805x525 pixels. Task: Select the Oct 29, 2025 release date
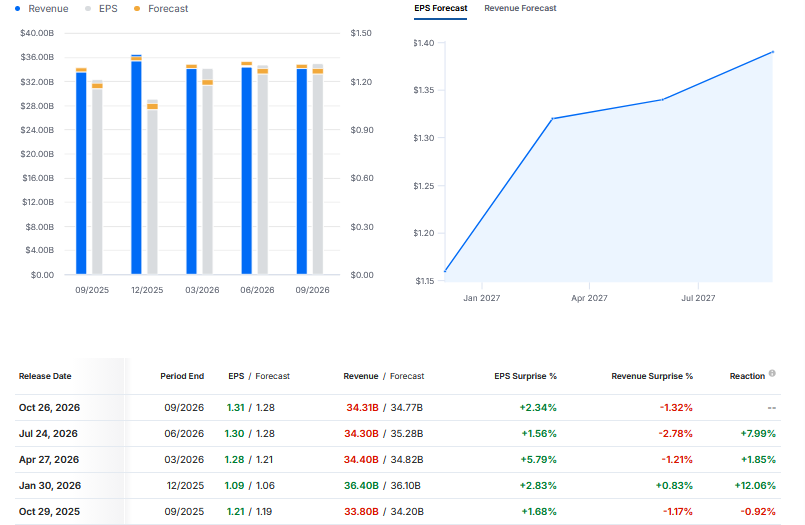tap(49, 512)
